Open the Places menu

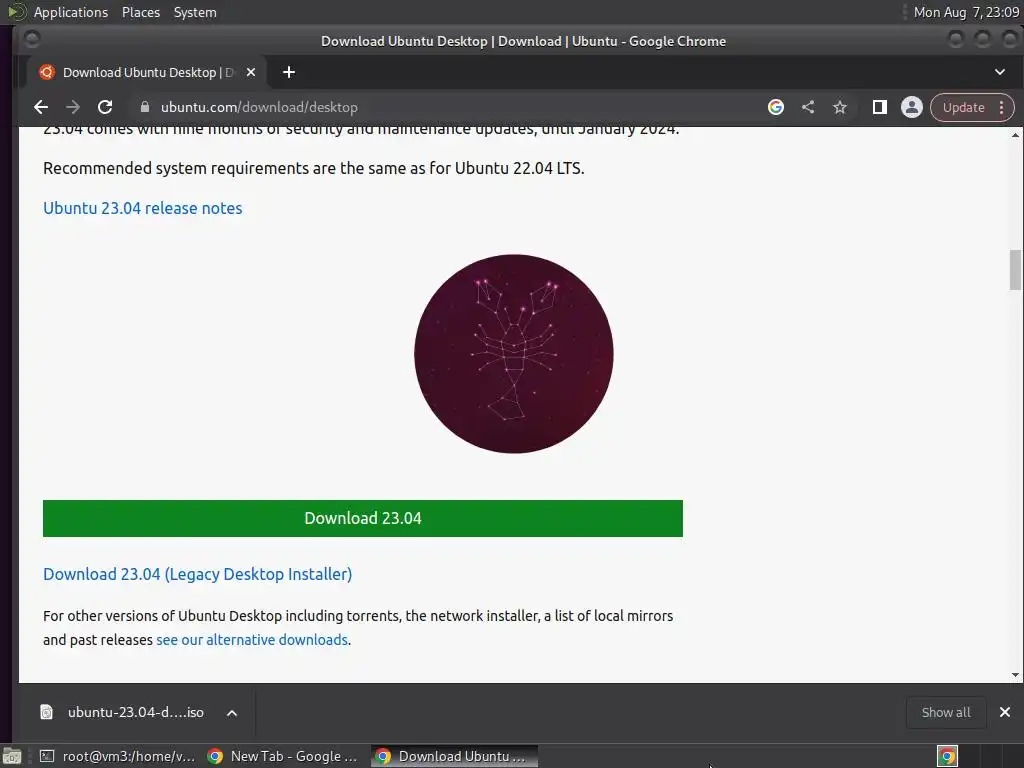pos(141,12)
